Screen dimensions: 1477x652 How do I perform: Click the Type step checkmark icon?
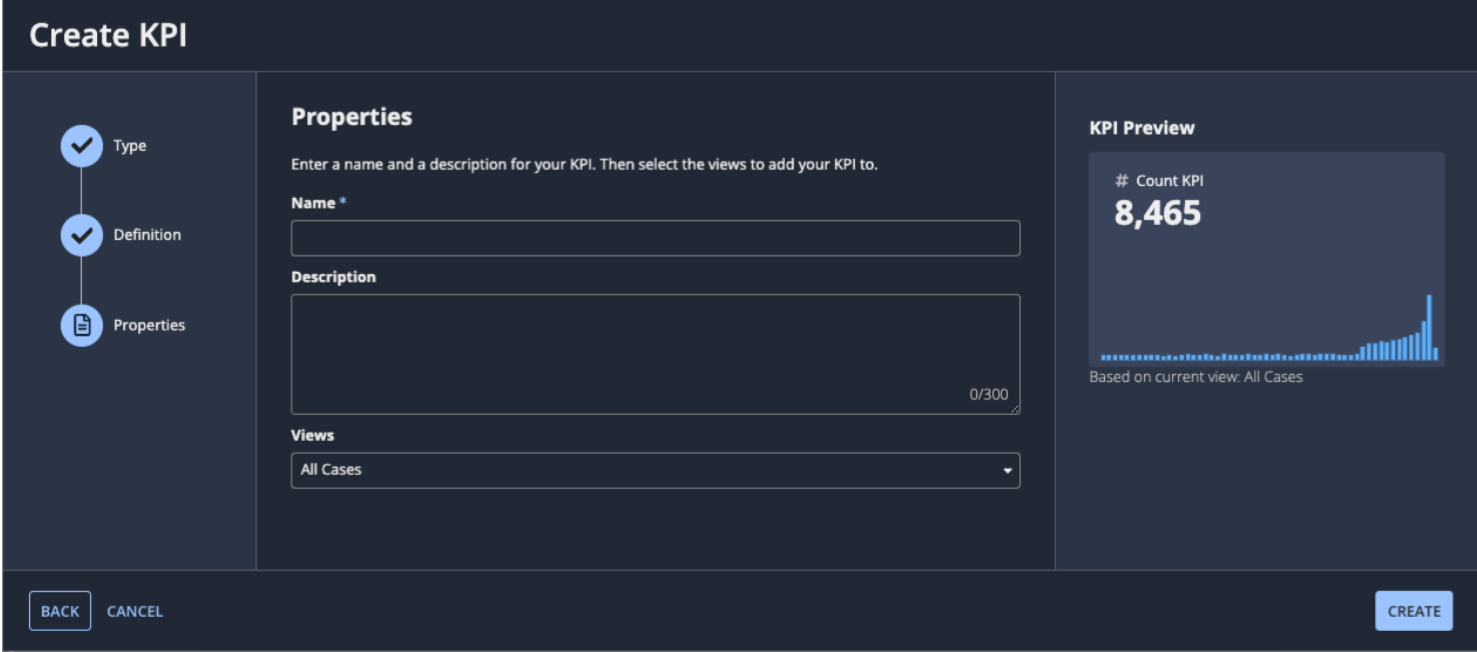coord(81,146)
